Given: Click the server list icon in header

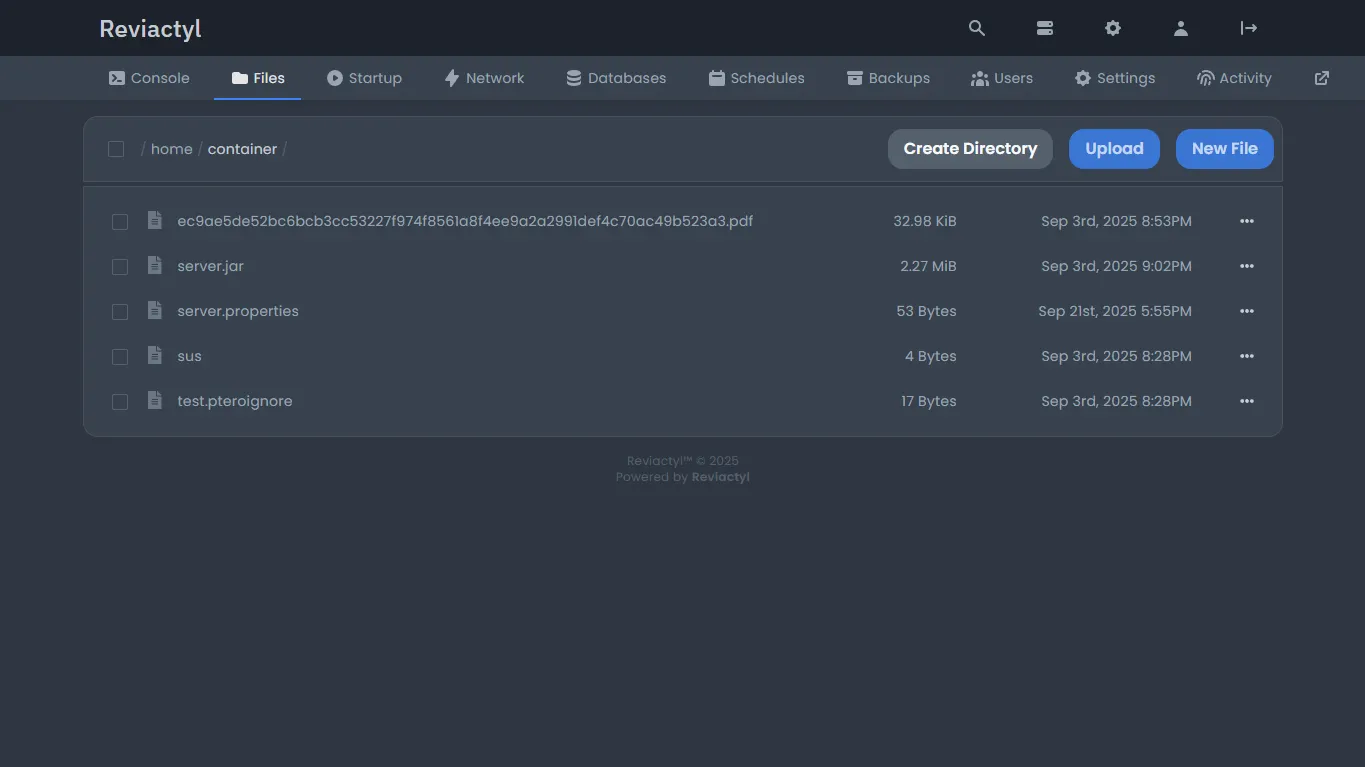Looking at the screenshot, I should click(x=1045, y=28).
